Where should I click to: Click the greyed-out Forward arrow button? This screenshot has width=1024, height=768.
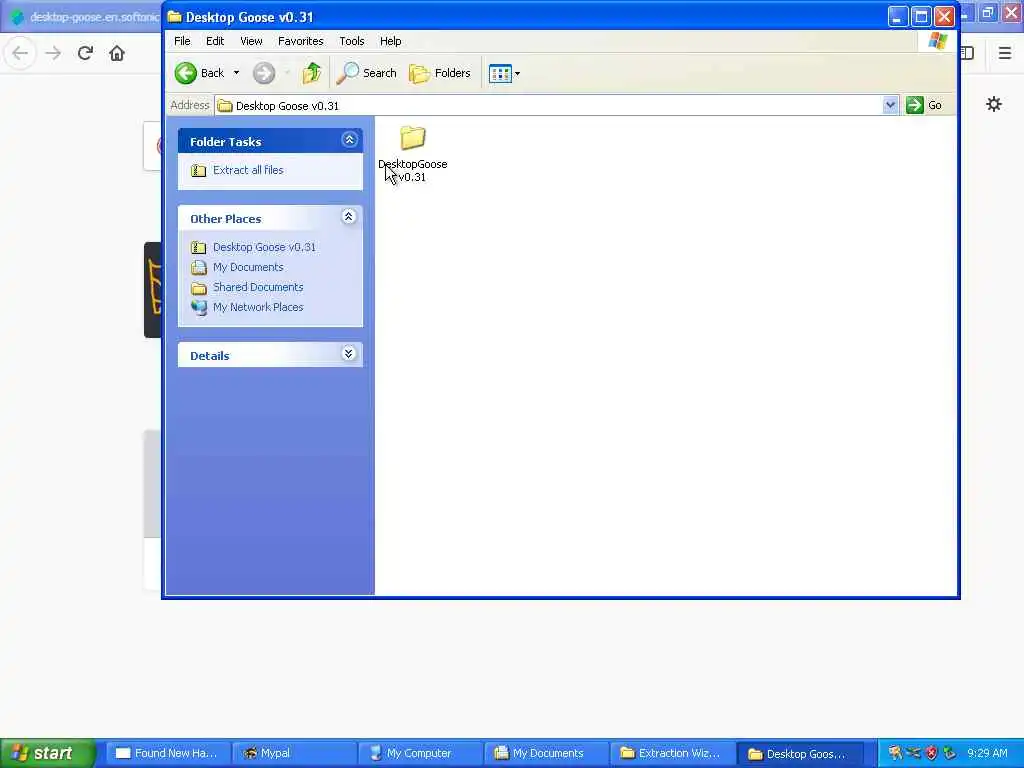(x=264, y=73)
